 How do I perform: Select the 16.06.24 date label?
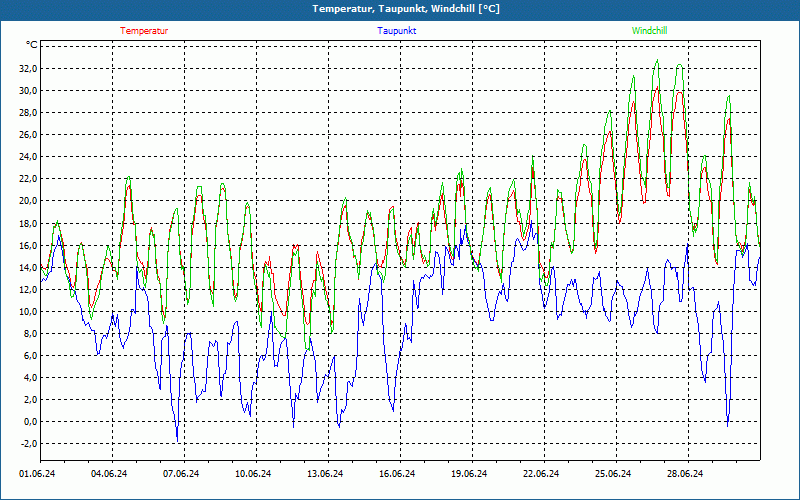(397, 474)
